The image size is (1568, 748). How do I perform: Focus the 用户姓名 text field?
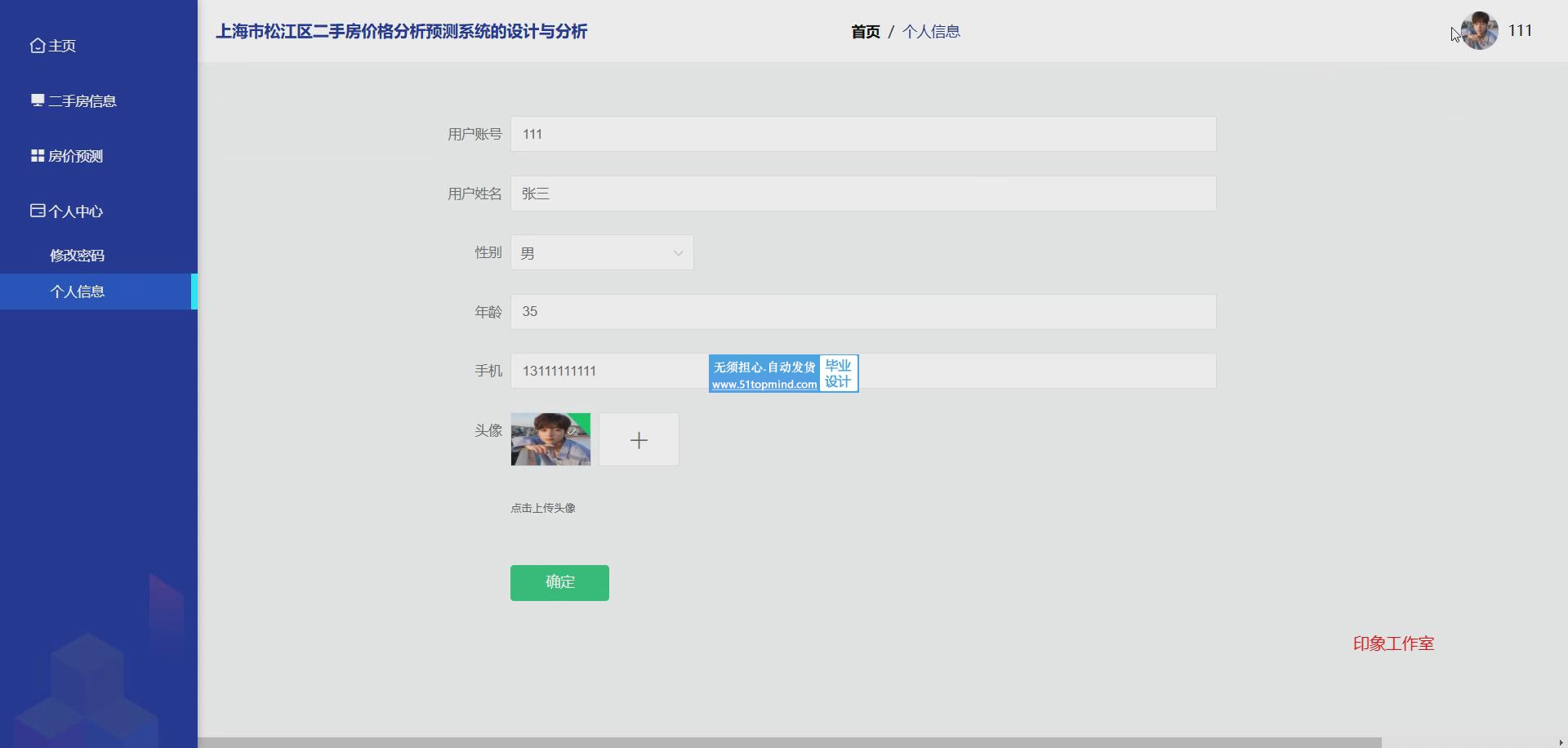click(862, 194)
